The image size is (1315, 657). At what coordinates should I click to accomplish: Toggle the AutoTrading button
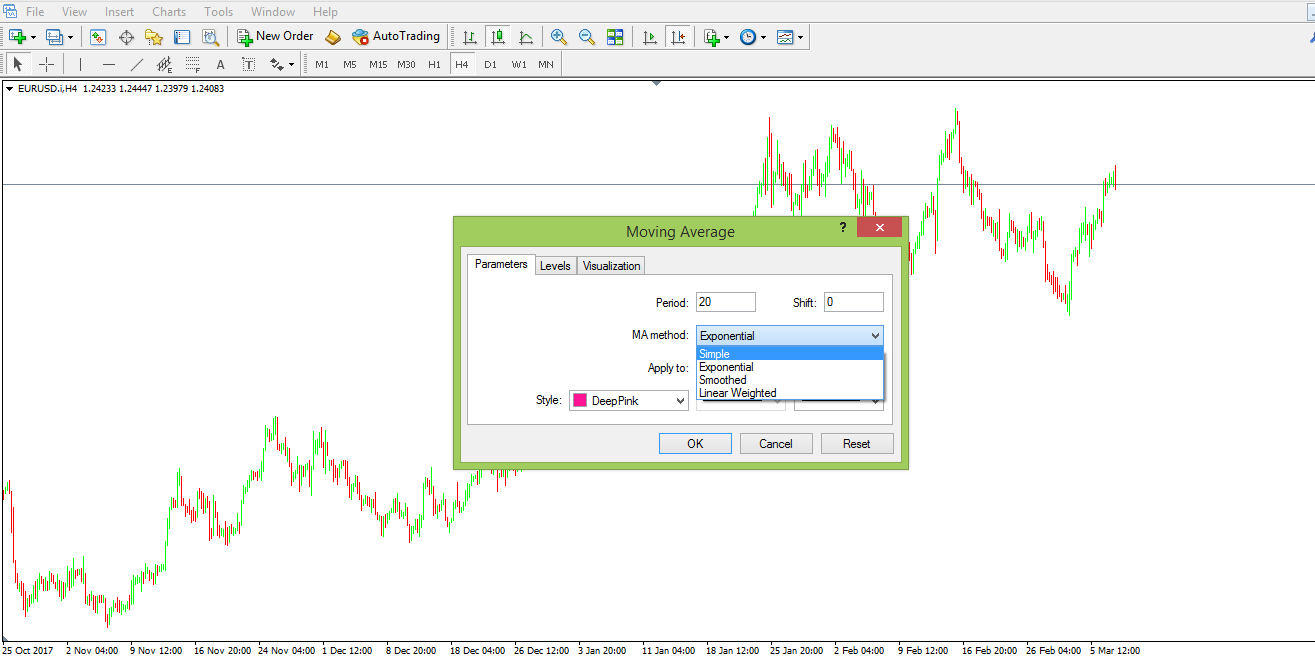(x=396, y=37)
